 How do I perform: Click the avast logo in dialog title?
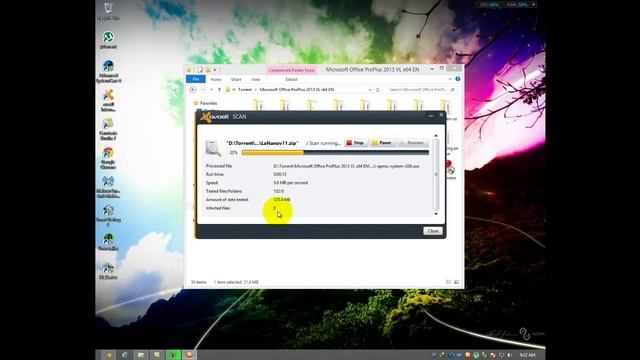click(x=215, y=117)
